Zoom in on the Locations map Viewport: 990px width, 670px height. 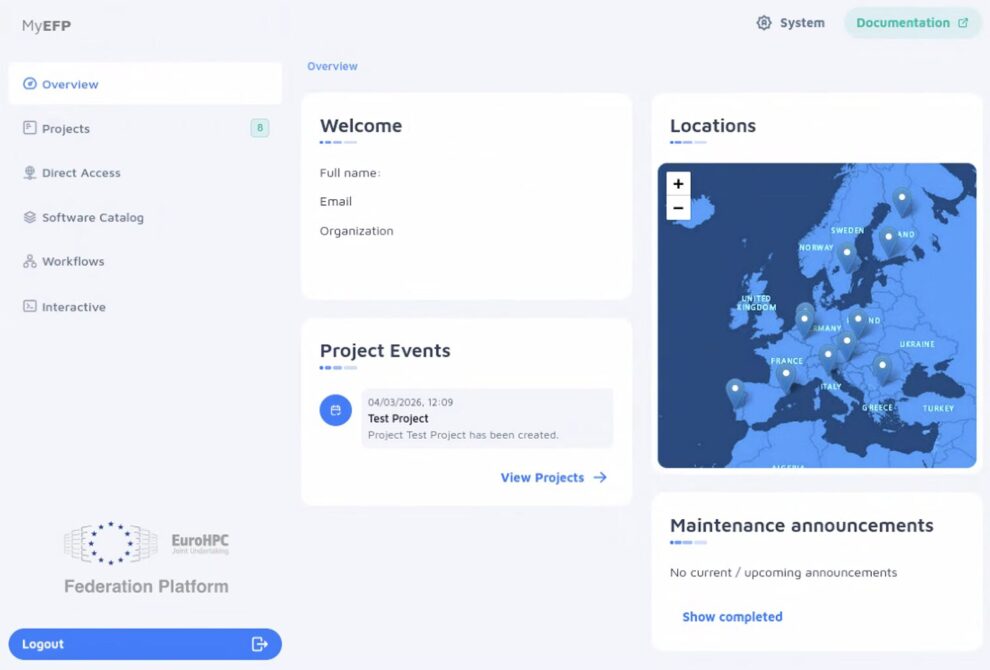[x=678, y=184]
